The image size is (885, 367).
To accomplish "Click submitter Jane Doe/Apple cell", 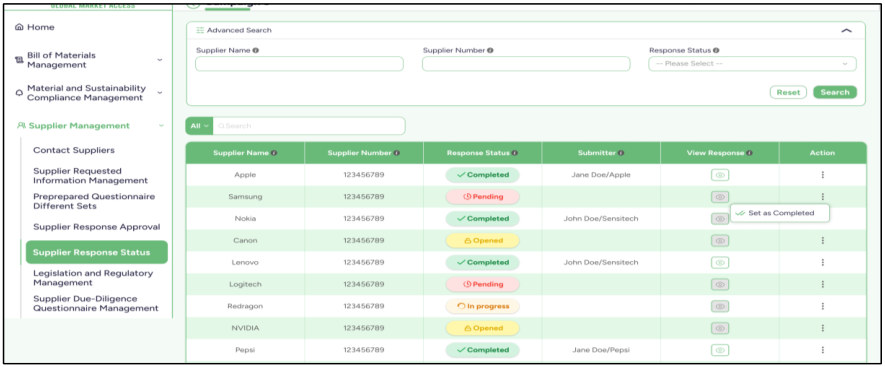I will 601,175.
